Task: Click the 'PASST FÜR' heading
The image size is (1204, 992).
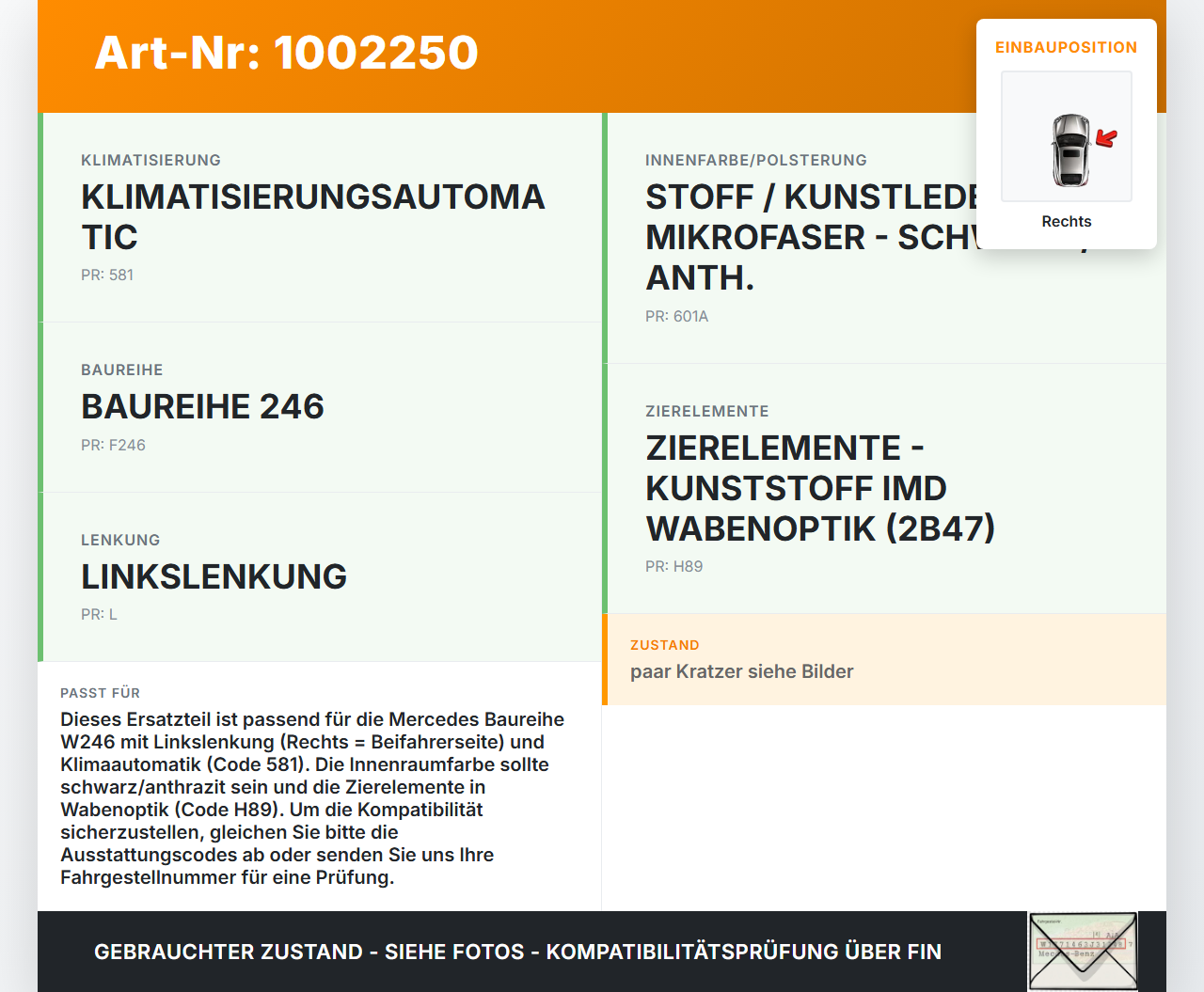Action: click(100, 693)
